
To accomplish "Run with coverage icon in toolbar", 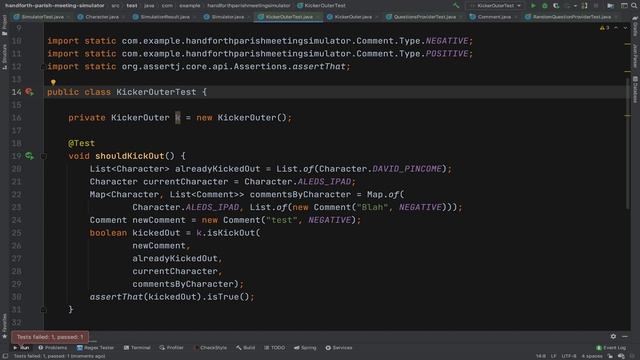I will [x=556, y=6].
